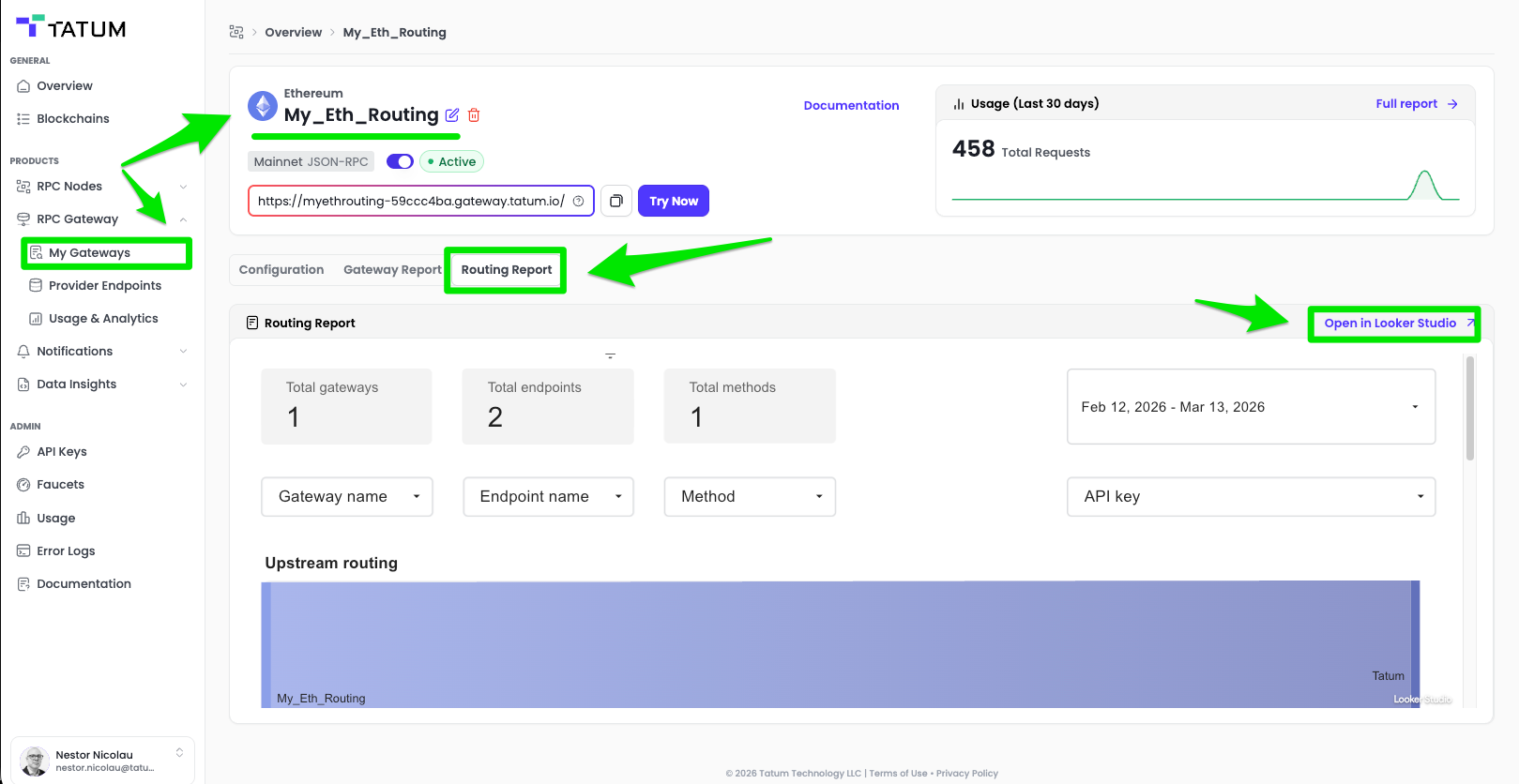Delete gateway with the red trash icon
The width and height of the screenshot is (1519, 784).
click(474, 115)
